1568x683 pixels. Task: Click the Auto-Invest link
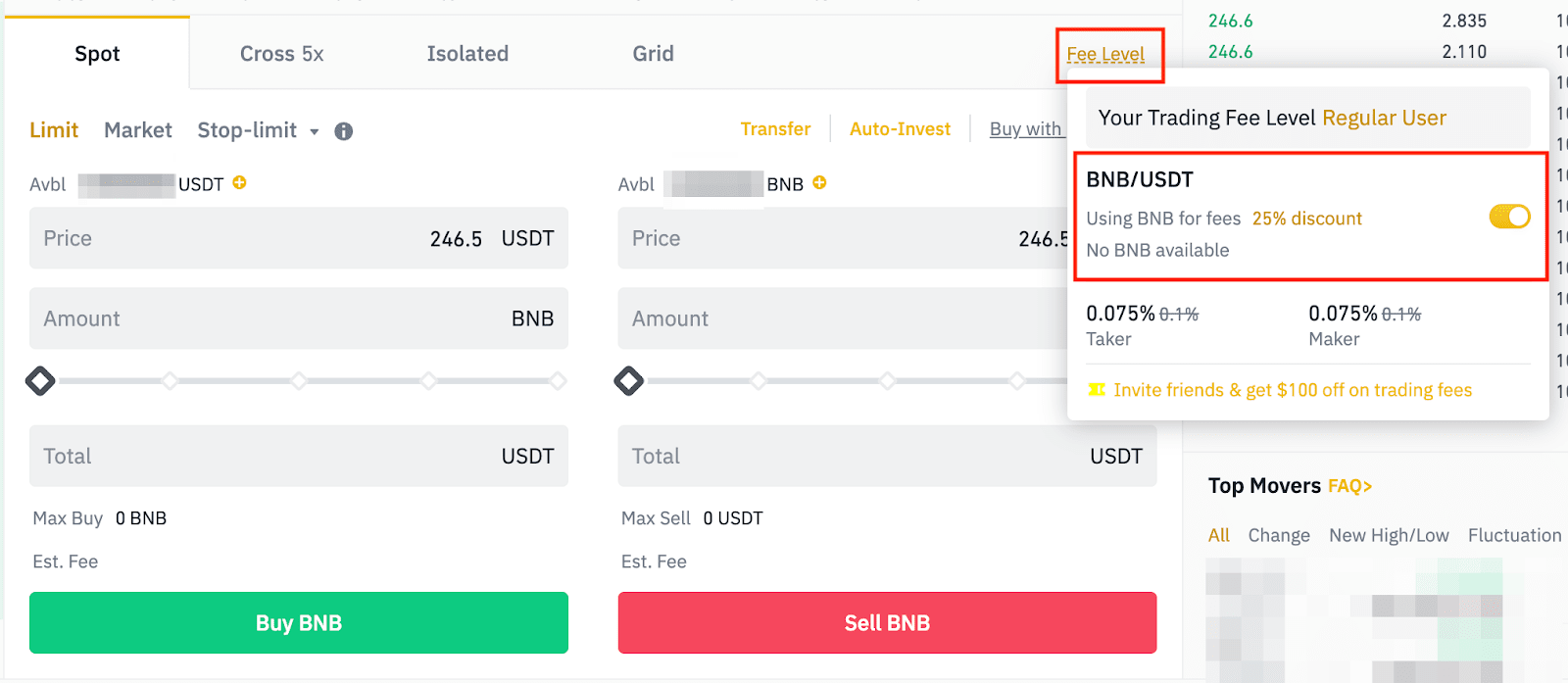coord(900,129)
